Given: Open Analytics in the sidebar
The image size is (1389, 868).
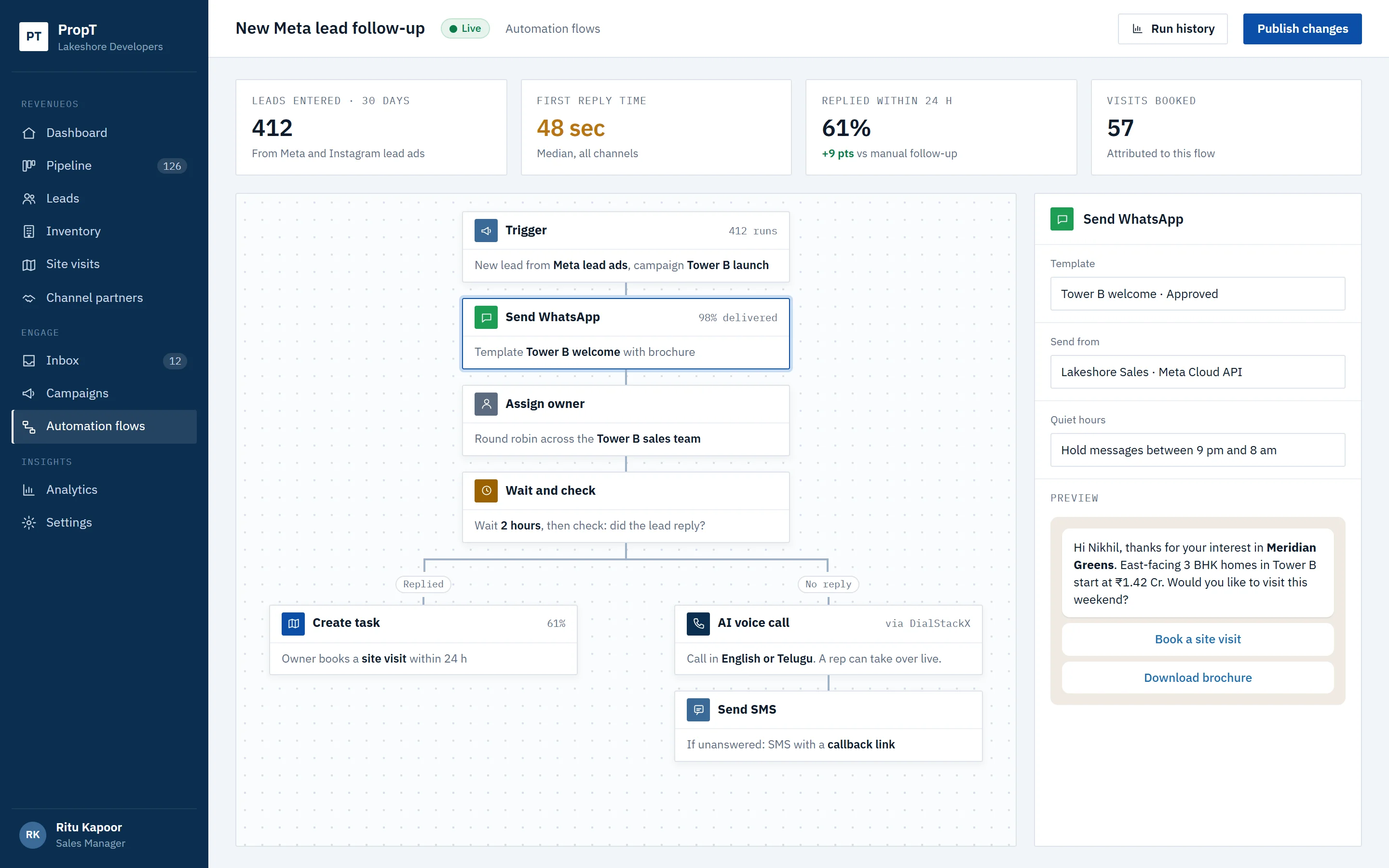Looking at the screenshot, I should pyautogui.click(x=104, y=489).
